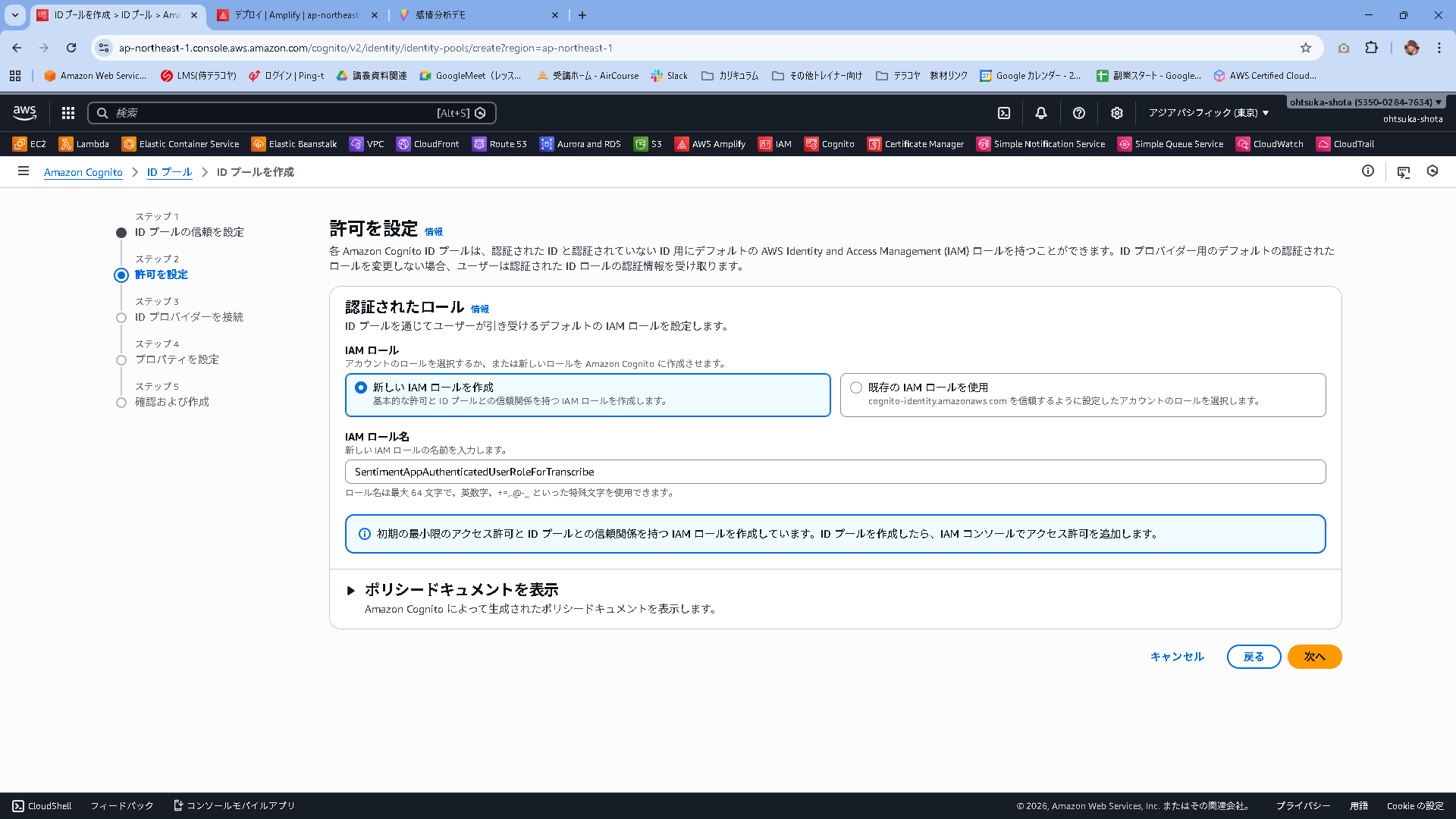Click the IAM ロール名 text field

[x=834, y=472]
